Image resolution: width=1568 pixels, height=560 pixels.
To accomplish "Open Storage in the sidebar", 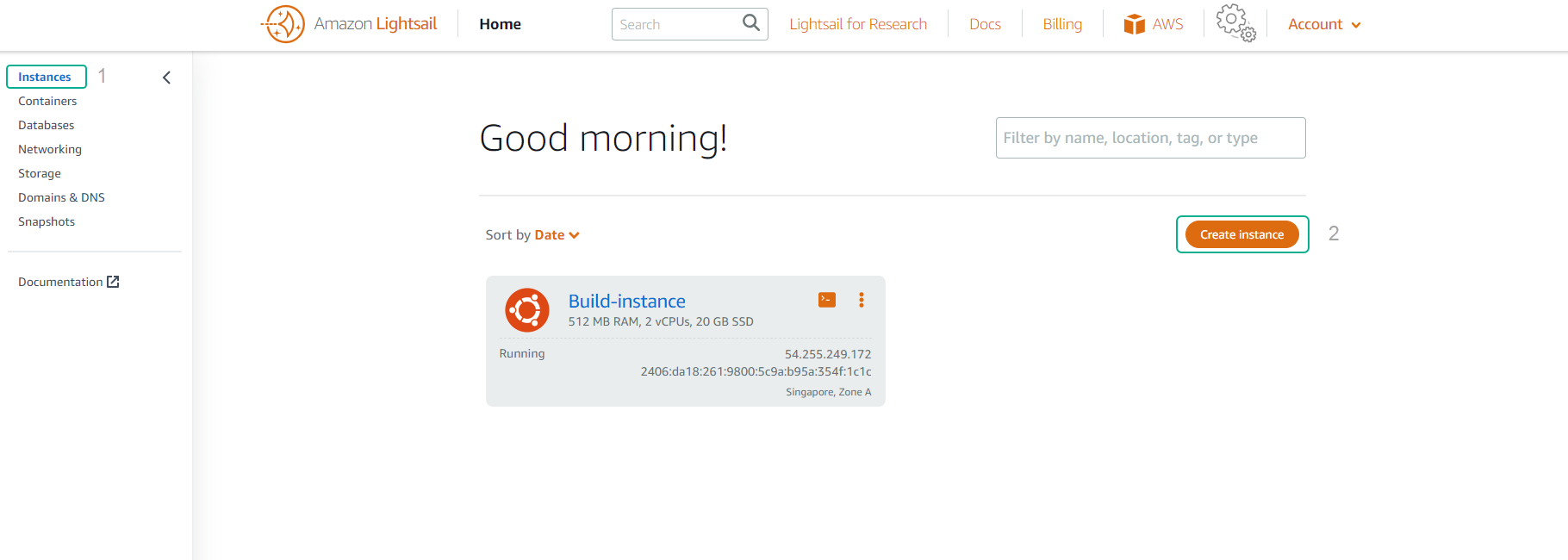I will coord(40,173).
